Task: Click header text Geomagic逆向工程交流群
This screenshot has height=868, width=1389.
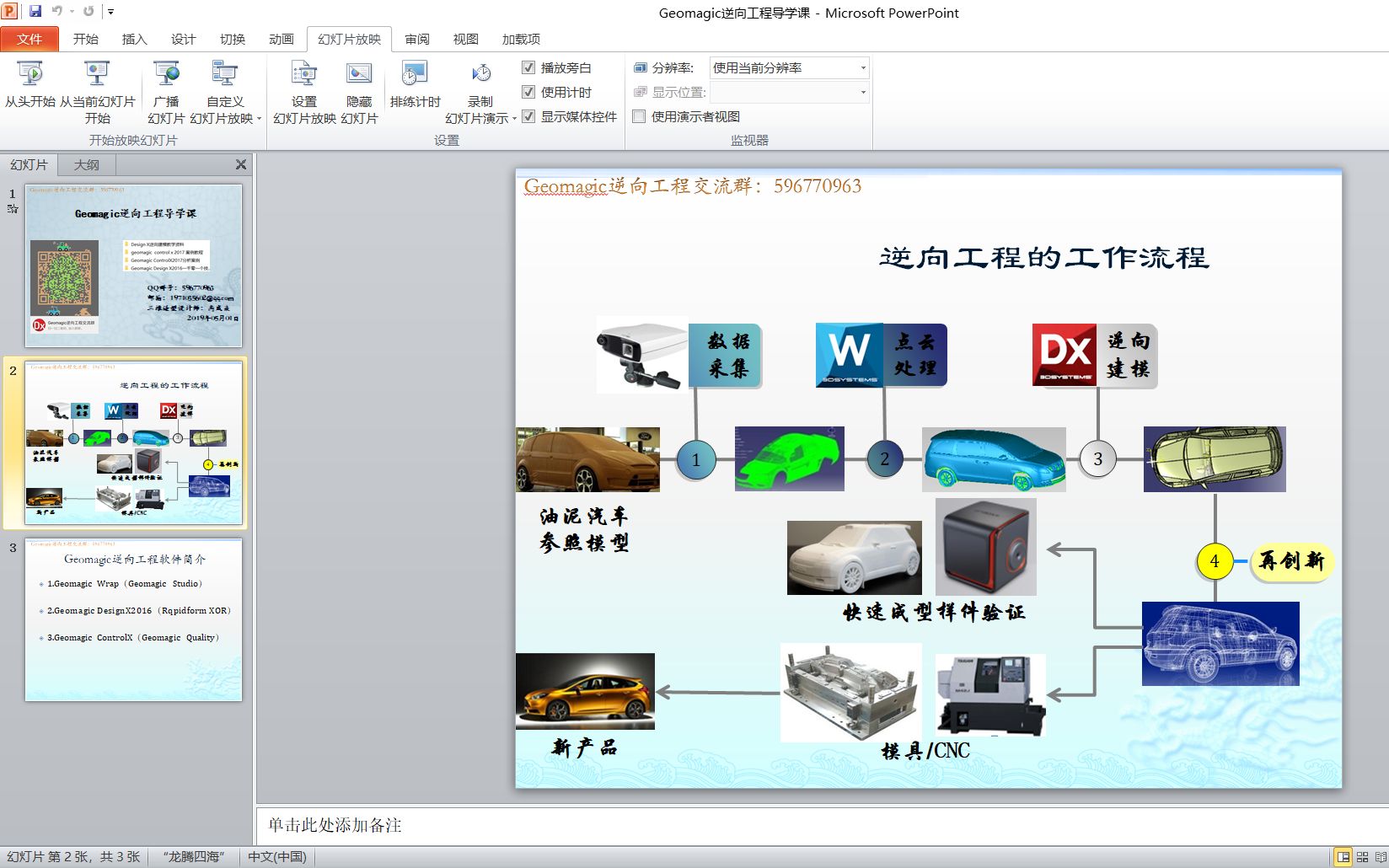Action: click(x=691, y=185)
